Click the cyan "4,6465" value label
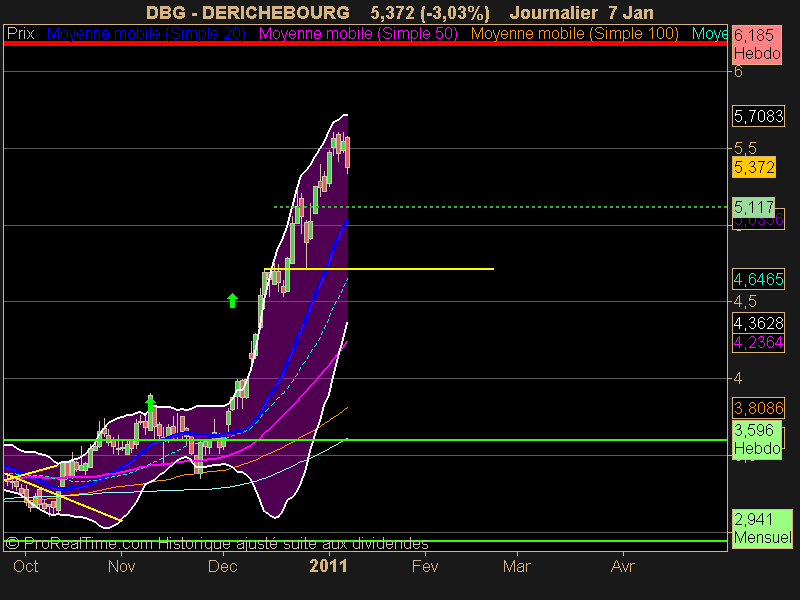The image size is (800, 600). tap(758, 280)
